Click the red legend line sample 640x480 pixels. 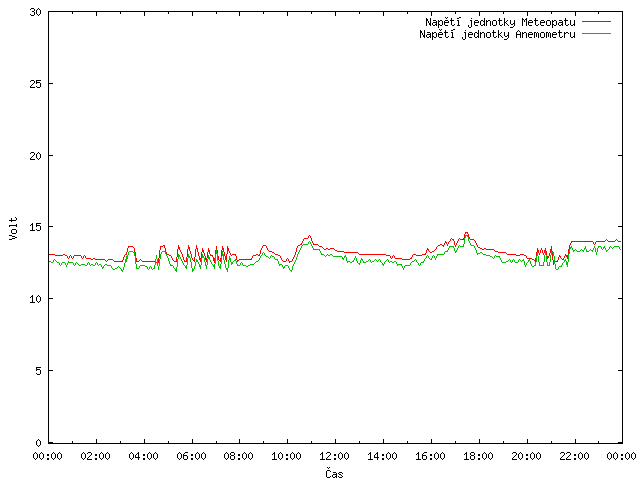[x=596, y=21]
